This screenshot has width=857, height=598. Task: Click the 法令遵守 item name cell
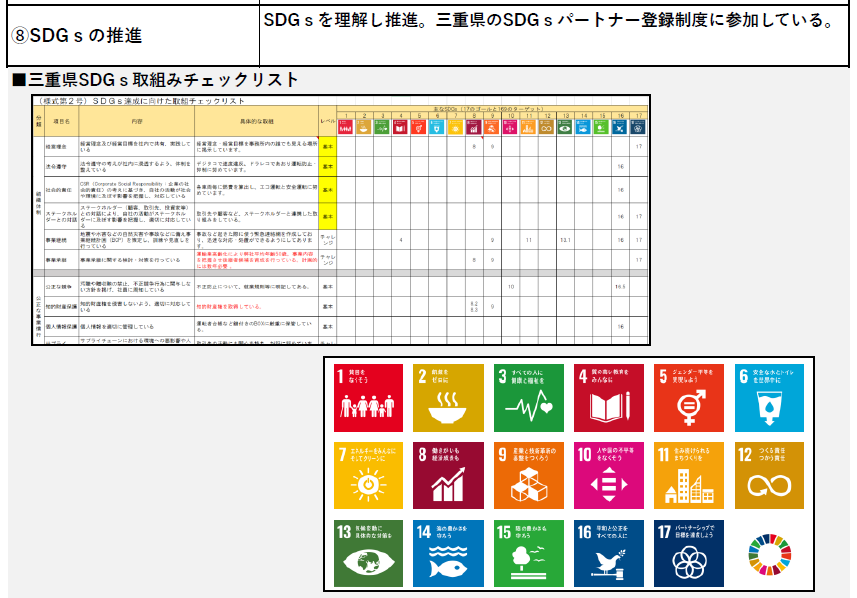pyautogui.click(x=61, y=166)
